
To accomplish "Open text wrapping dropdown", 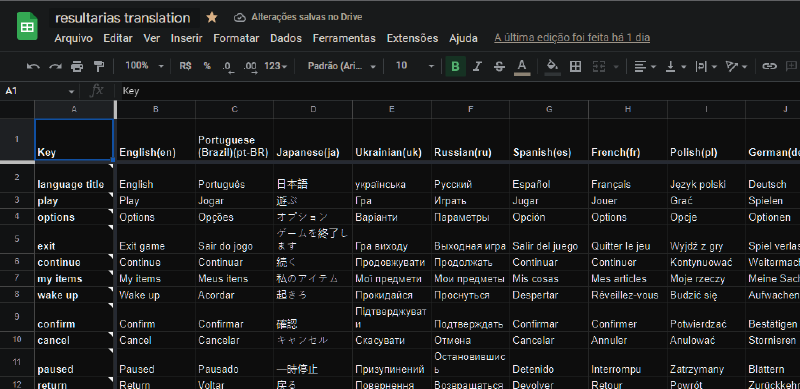I will pos(707,66).
